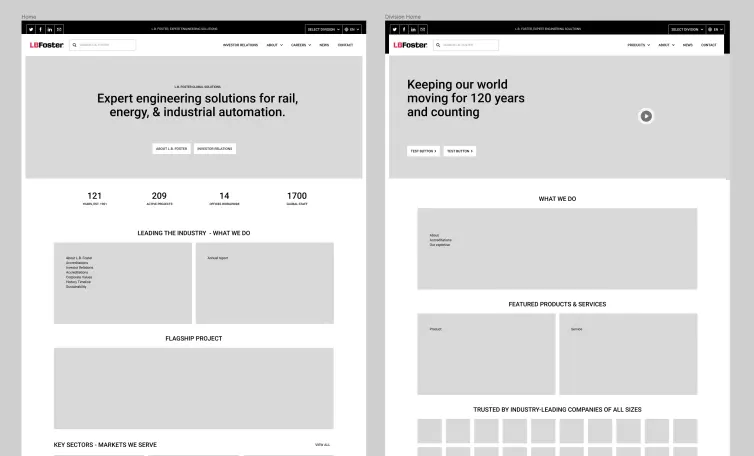Viewport: 754px width, 456px height.
Task: Click the LinkedIn icon in Division Home frame
Action: (x=413, y=29)
